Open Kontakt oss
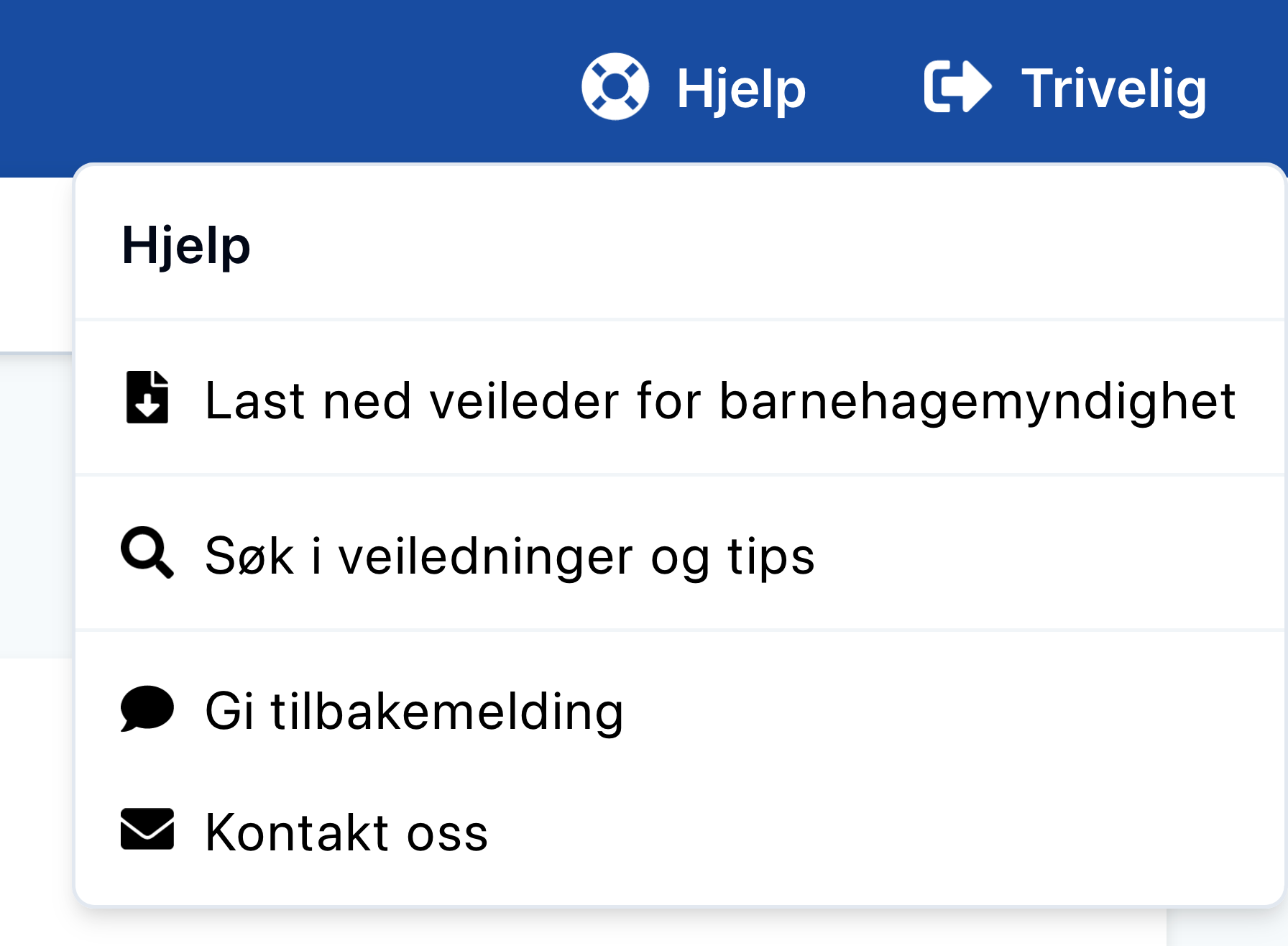1288x946 pixels. click(680, 831)
